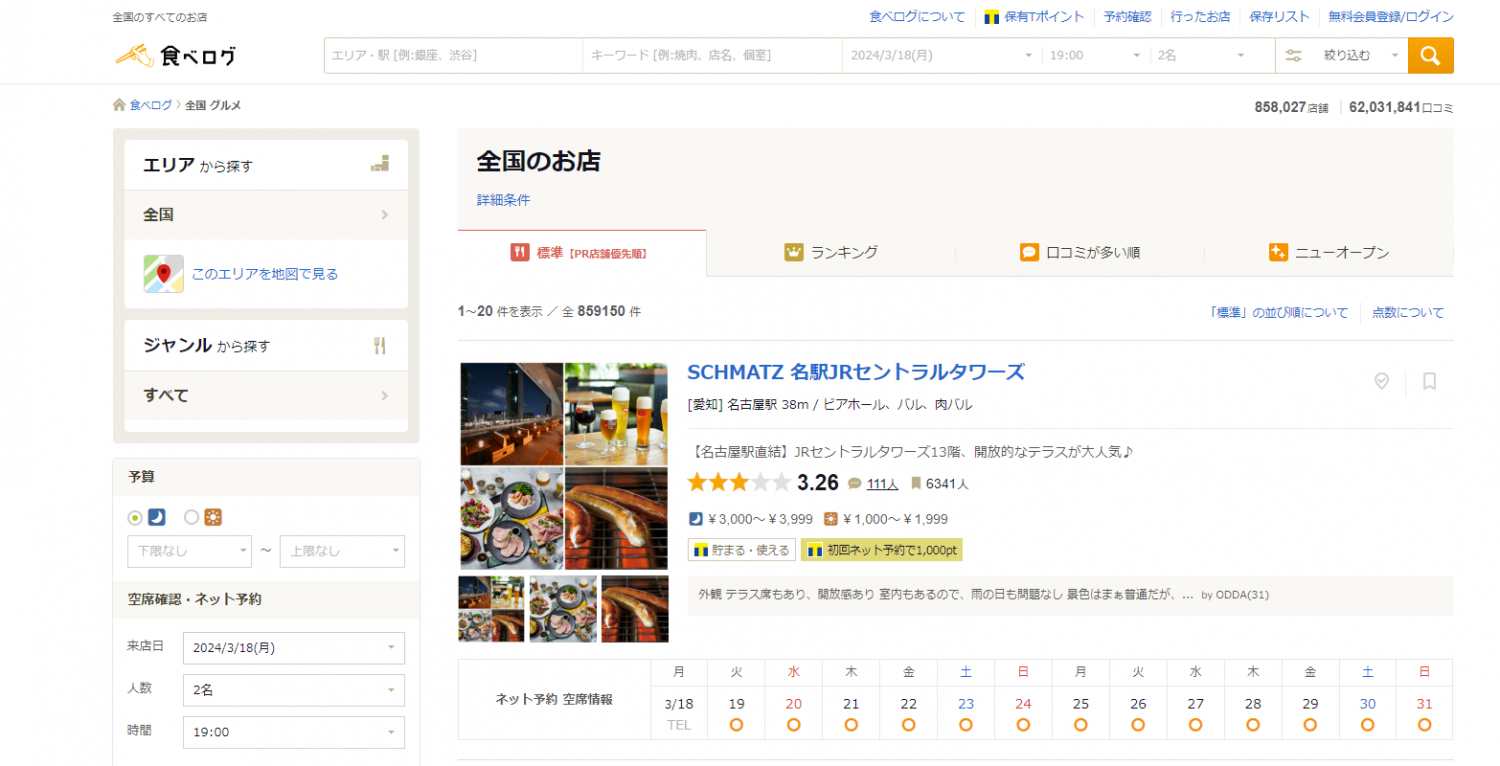The image size is (1500, 766).
Task: Click the crown ranking icon
Action: pyautogui.click(x=794, y=252)
